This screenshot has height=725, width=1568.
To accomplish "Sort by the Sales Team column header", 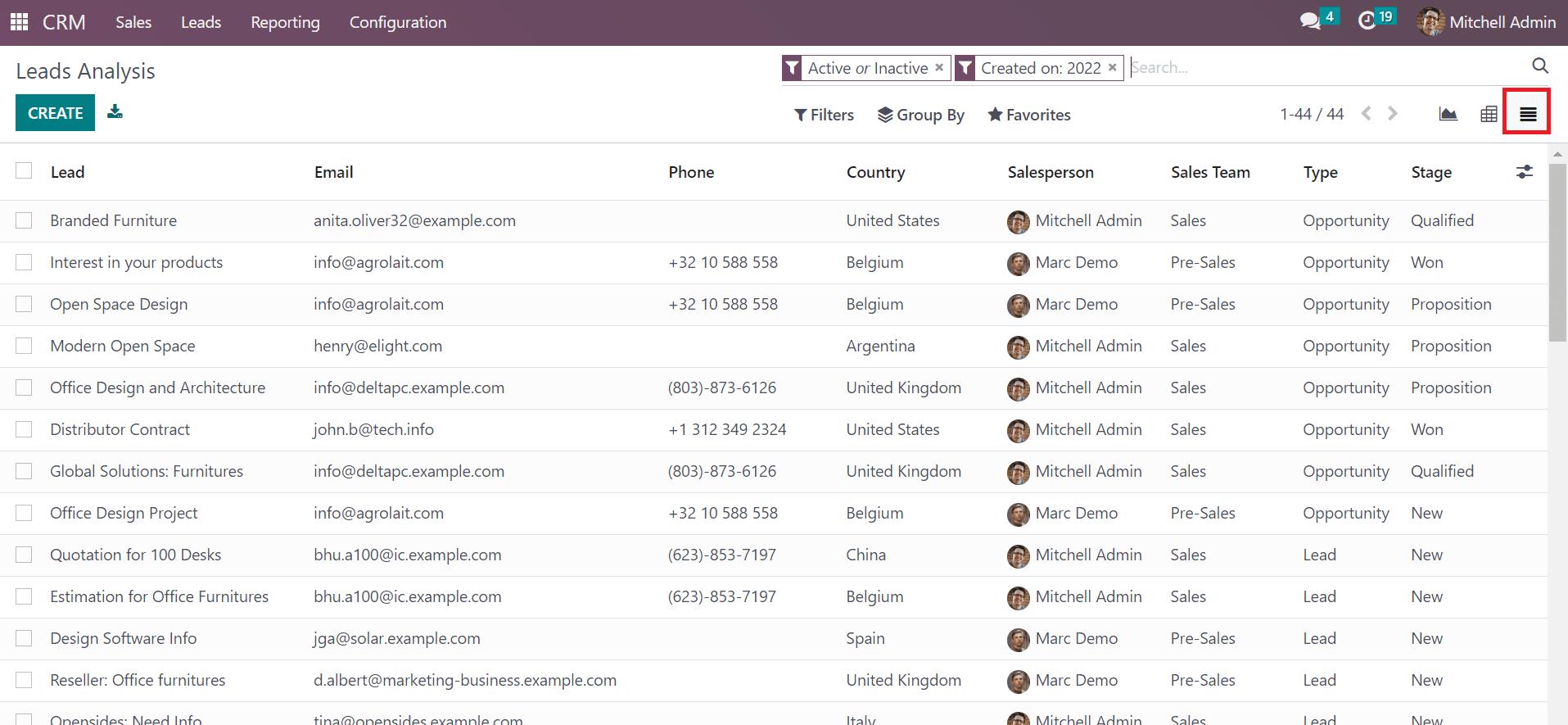I will click(x=1210, y=172).
